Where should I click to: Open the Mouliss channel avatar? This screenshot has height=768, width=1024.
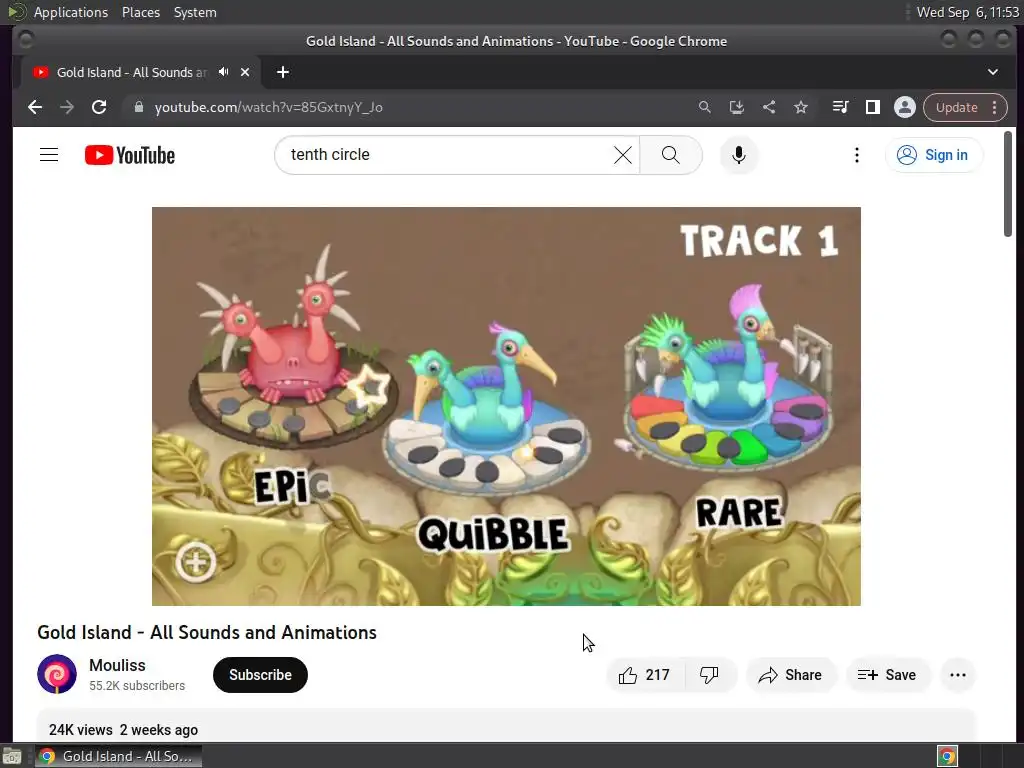click(57, 674)
